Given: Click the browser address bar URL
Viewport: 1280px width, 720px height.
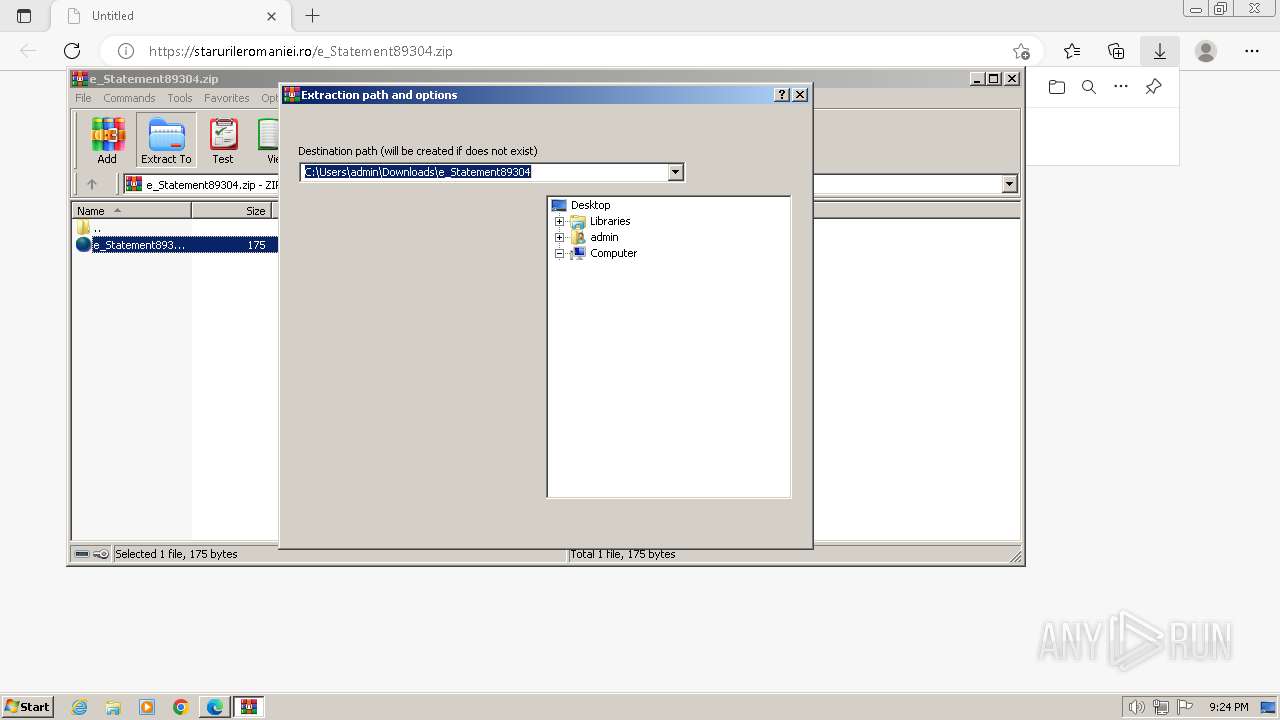Looking at the screenshot, I should click(300, 51).
